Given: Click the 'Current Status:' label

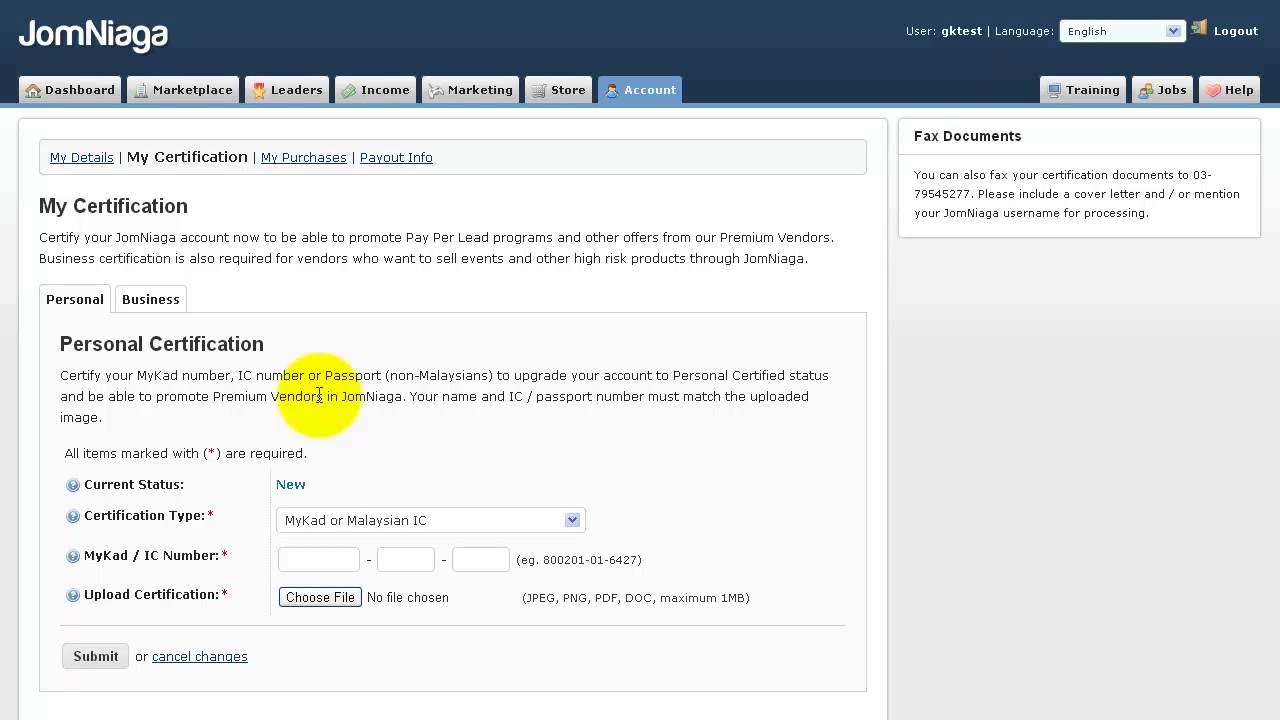Looking at the screenshot, I should 134,484.
